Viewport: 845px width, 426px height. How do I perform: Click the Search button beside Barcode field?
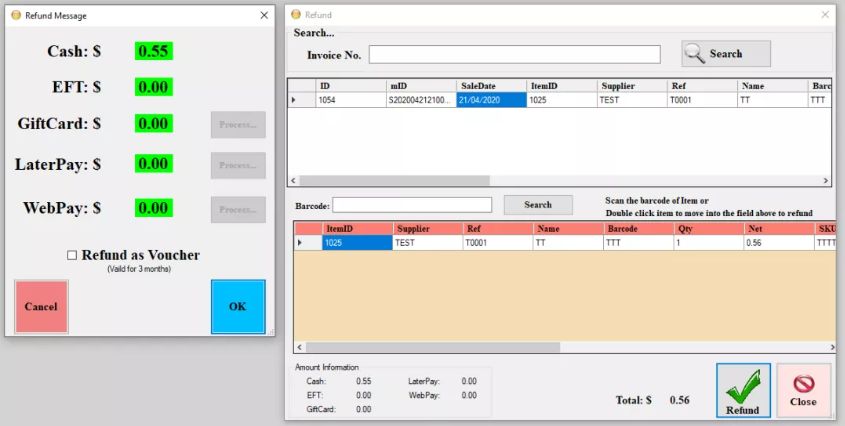(x=538, y=205)
